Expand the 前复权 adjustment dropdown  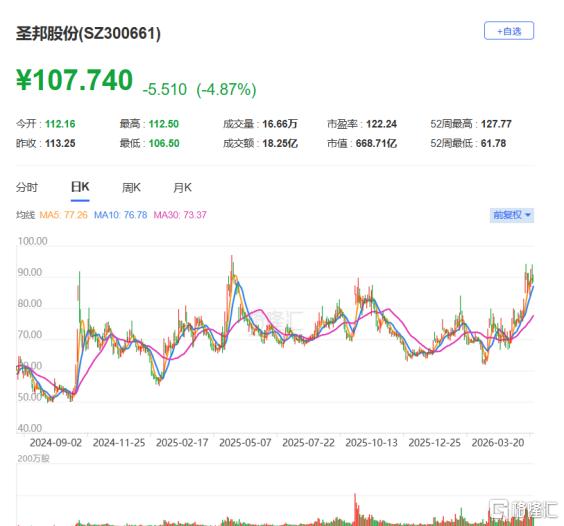click(511, 215)
